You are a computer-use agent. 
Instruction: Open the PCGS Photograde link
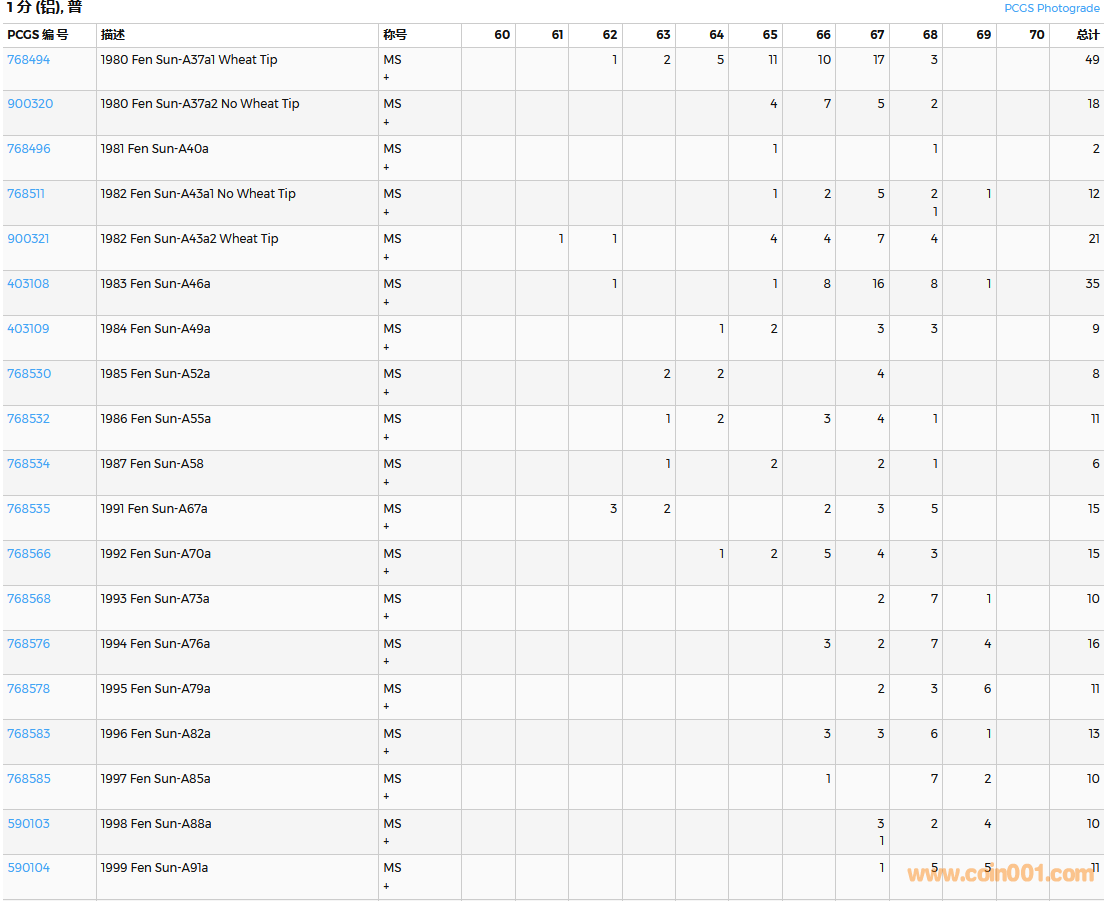click(1051, 8)
